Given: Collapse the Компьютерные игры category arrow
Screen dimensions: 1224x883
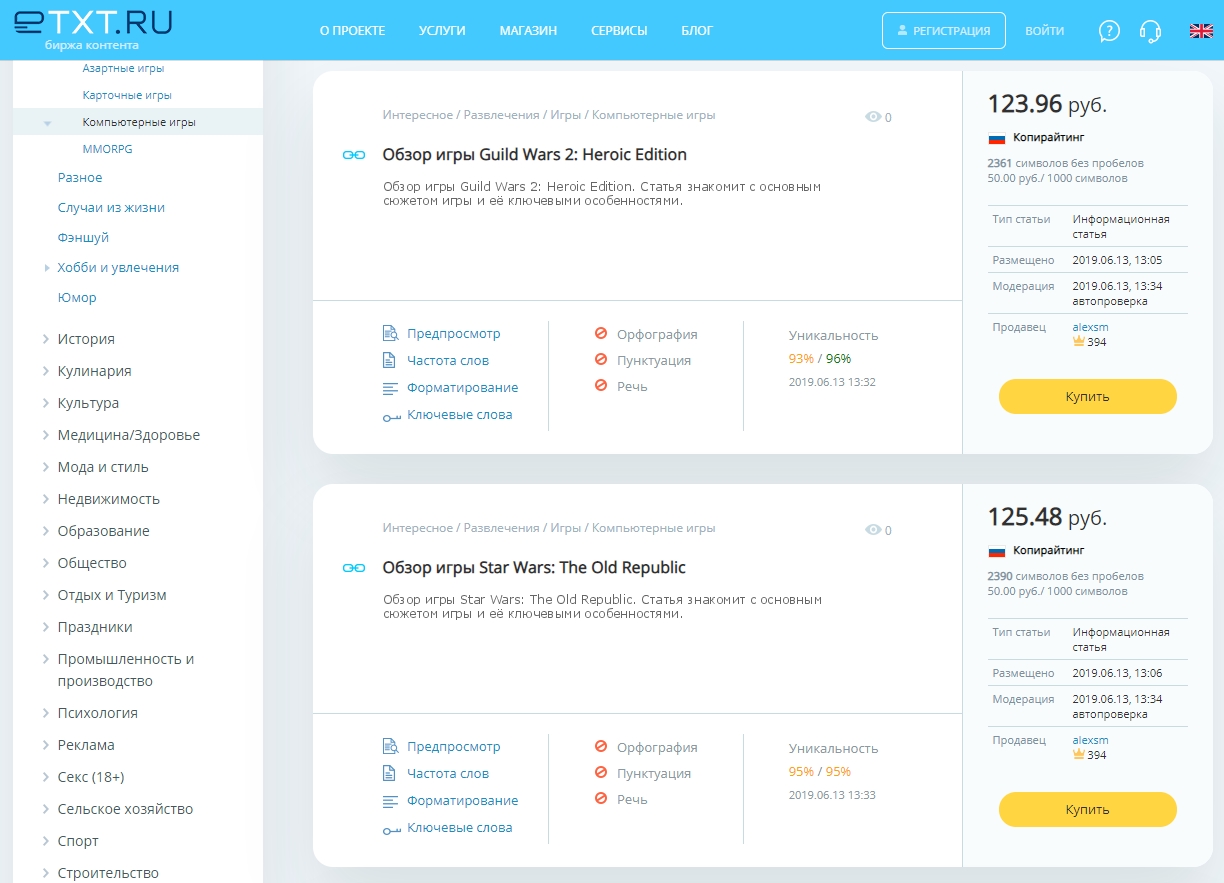Looking at the screenshot, I should [x=47, y=123].
